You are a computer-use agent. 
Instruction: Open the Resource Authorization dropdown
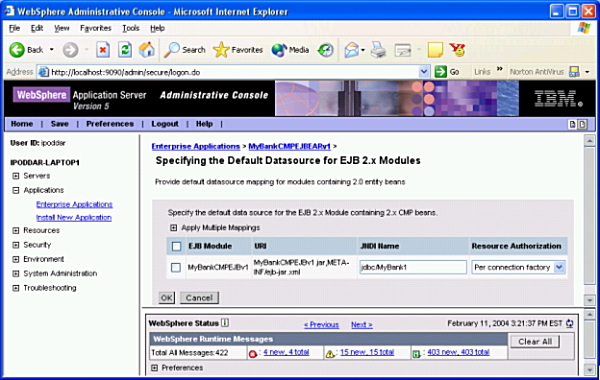pos(559,267)
